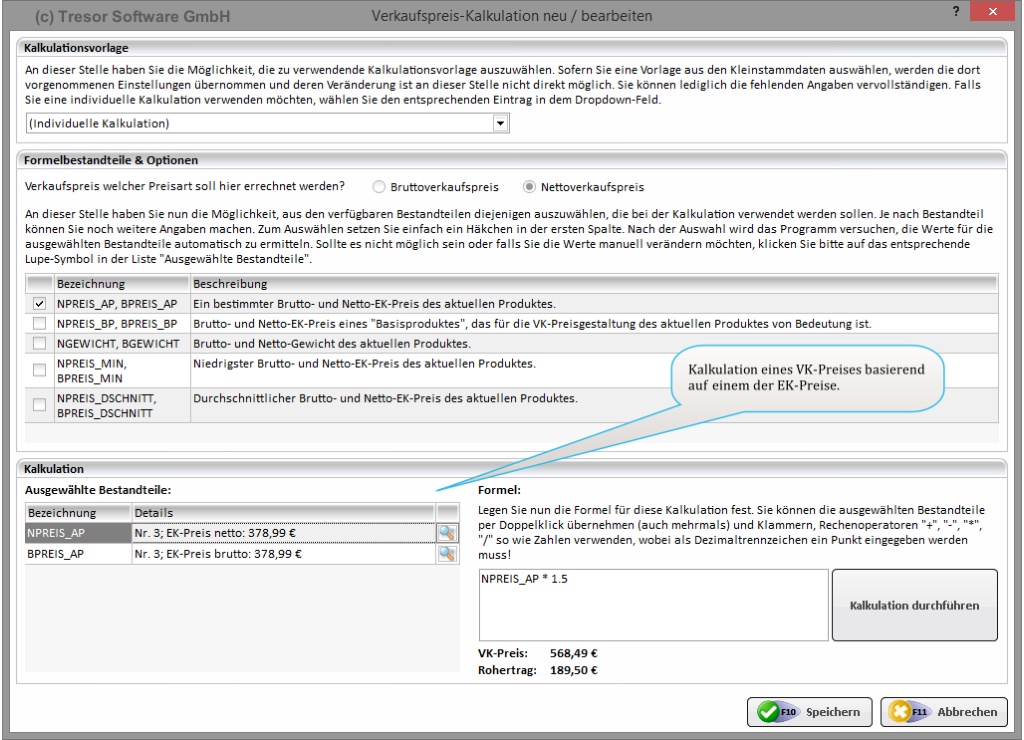Select the Nettoverkaufspreis radio button

coord(530,187)
